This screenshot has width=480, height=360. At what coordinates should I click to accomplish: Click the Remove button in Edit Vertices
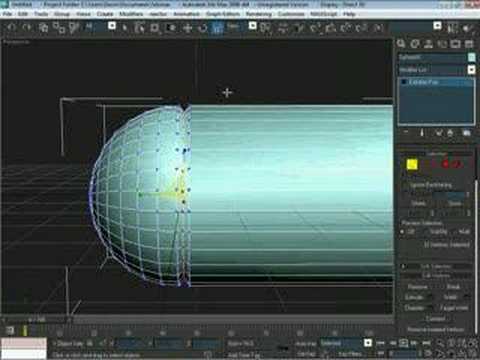tap(417, 287)
